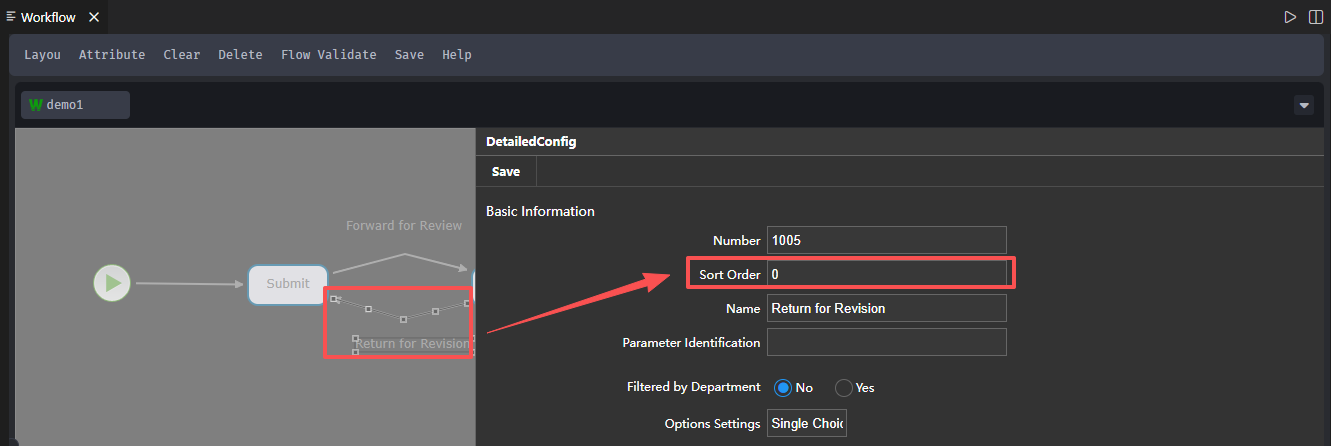
Task: Click the green W icon on demo1
Action: click(36, 105)
